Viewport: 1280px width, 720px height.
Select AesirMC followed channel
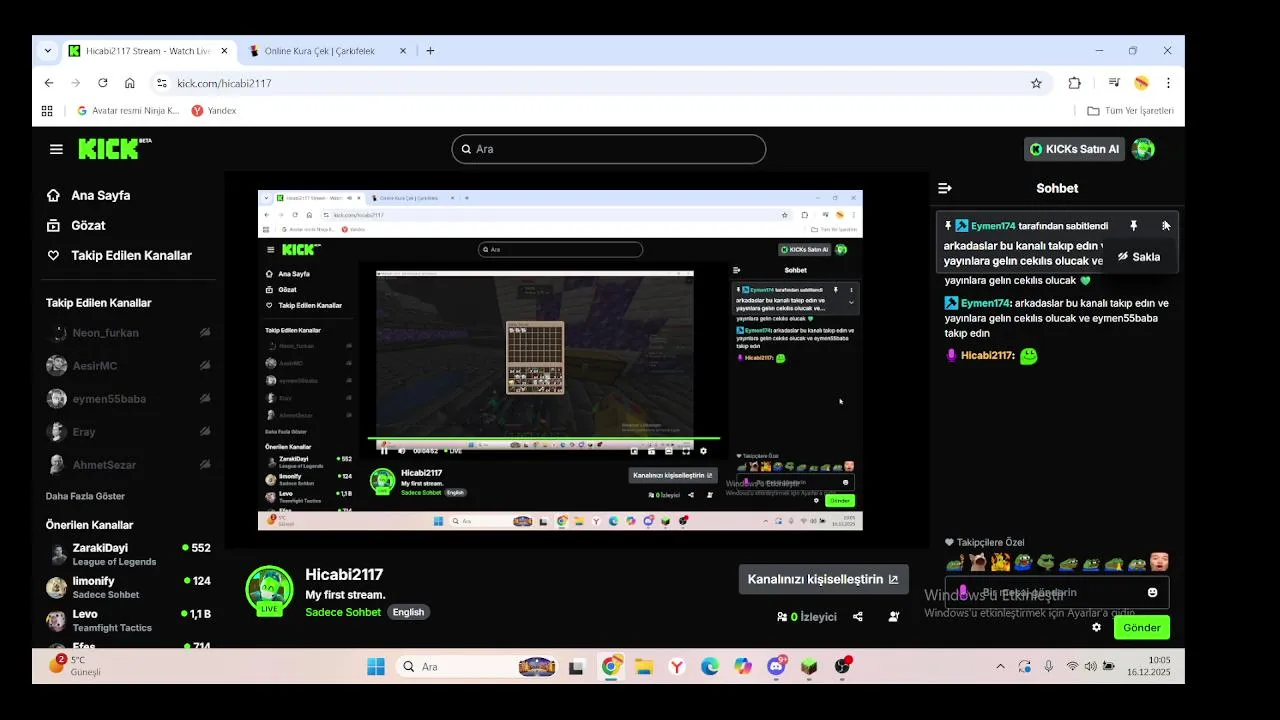(95, 366)
